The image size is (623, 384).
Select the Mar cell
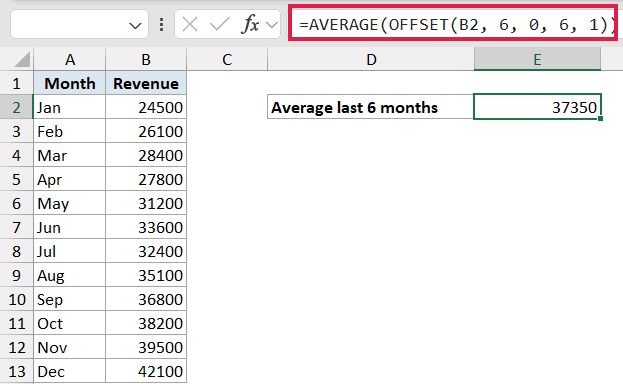pos(70,155)
